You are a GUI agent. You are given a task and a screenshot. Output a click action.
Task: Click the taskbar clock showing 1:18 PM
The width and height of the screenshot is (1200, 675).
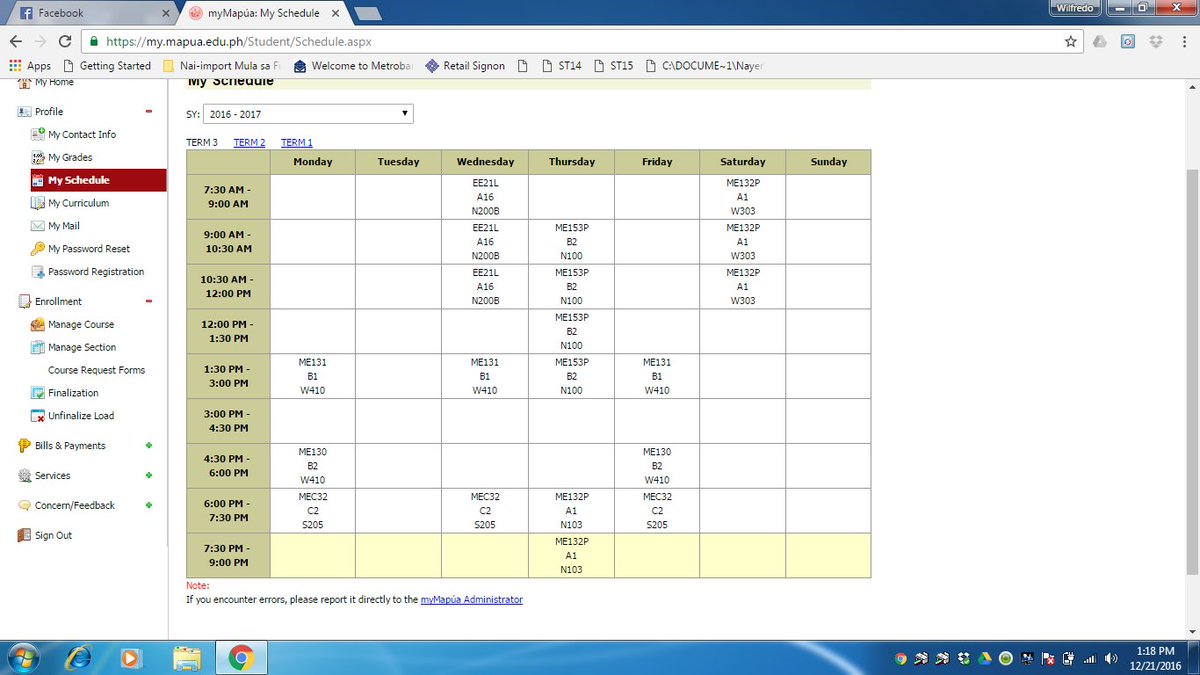[x=1156, y=657]
